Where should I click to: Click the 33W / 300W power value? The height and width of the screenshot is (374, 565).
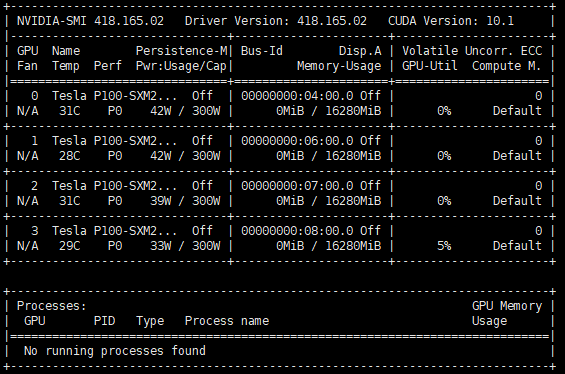(x=185, y=246)
